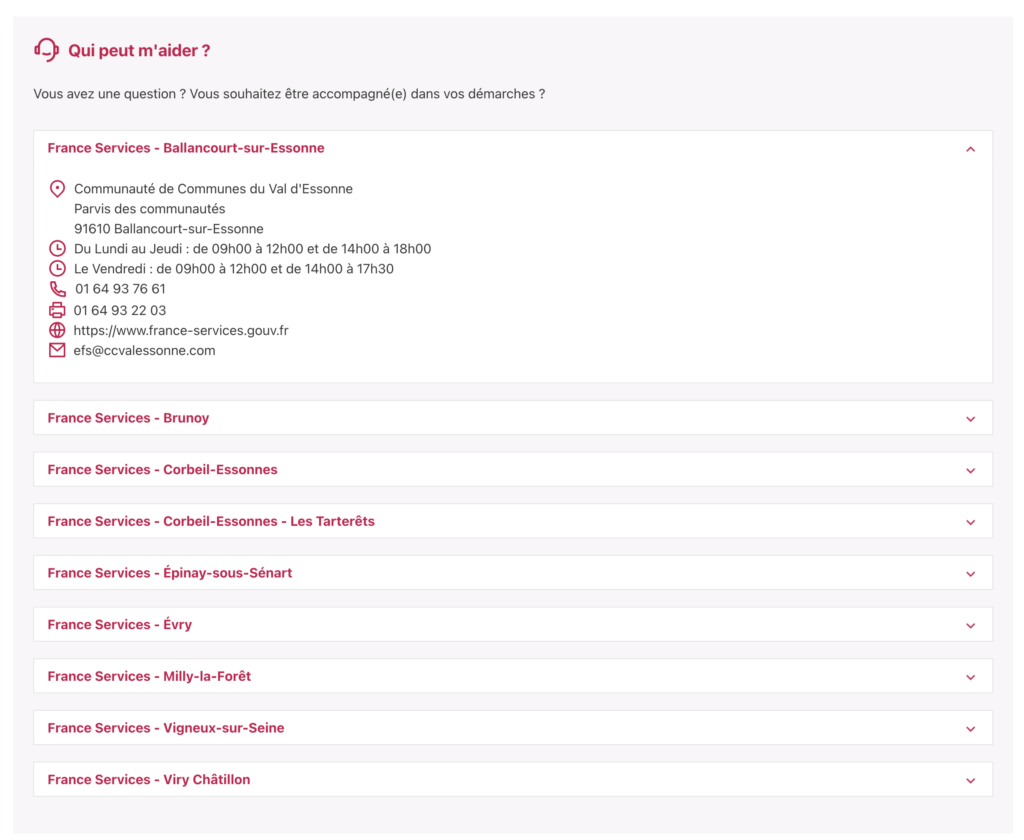Image resolution: width=1024 pixels, height=840 pixels.
Task: Open the France Services - Évry title
Action: tap(120, 624)
